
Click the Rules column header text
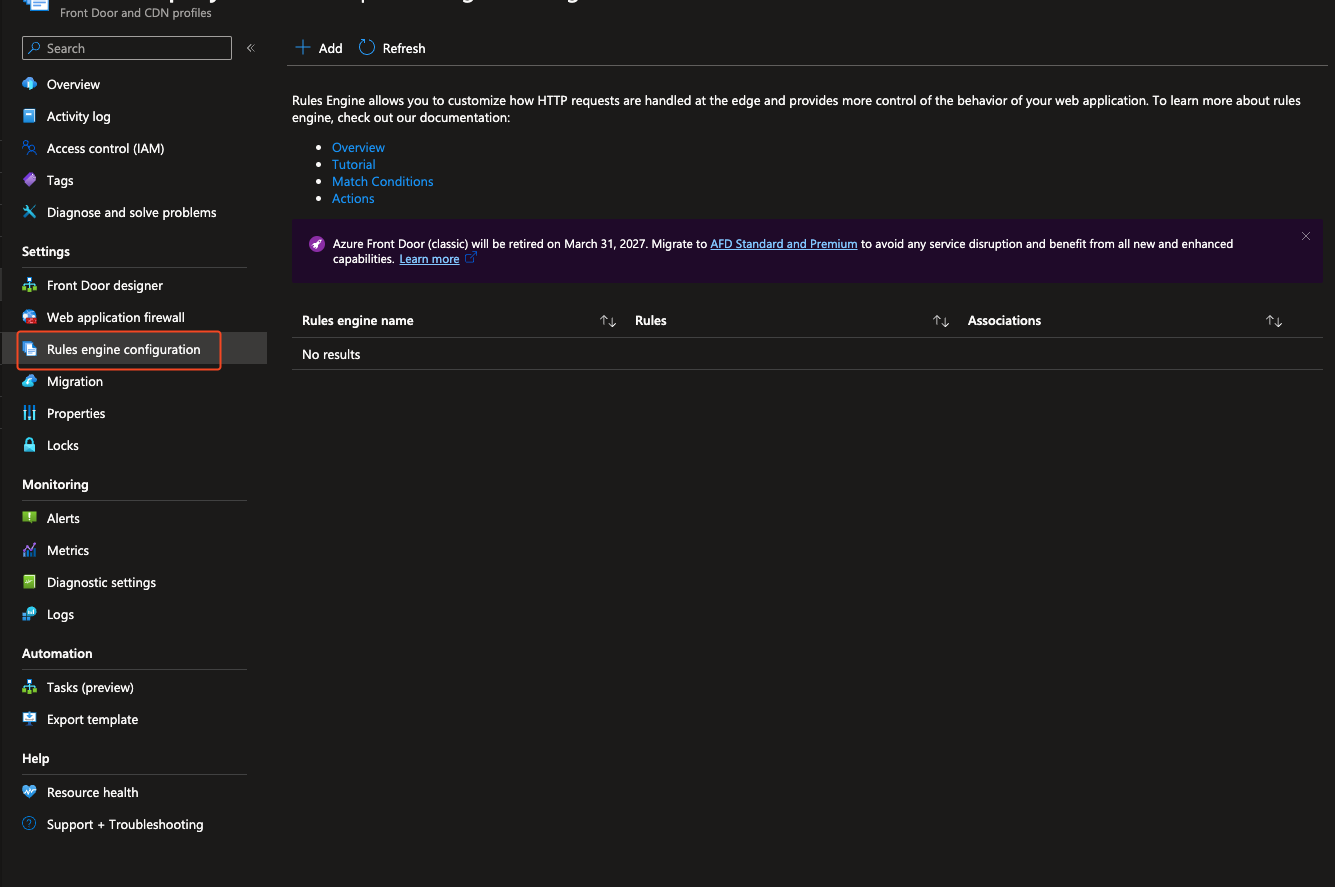651,321
